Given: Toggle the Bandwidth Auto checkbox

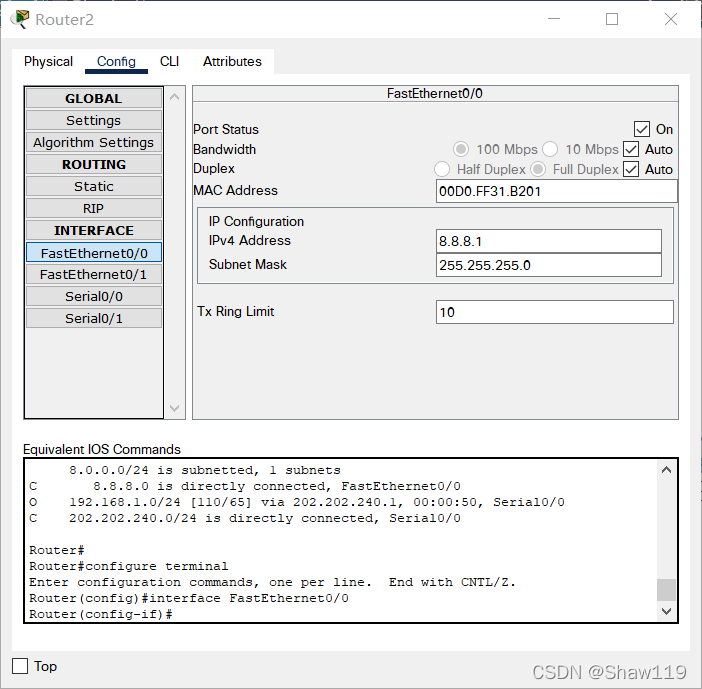Looking at the screenshot, I should 631,149.
